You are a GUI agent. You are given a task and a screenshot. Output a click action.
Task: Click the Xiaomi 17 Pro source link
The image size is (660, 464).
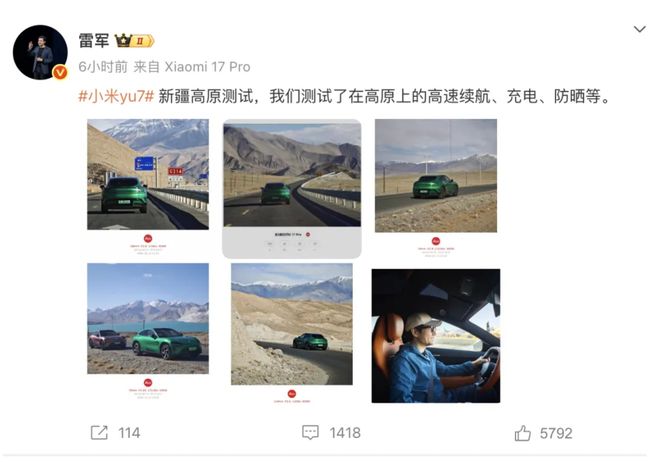pyautogui.click(x=207, y=67)
